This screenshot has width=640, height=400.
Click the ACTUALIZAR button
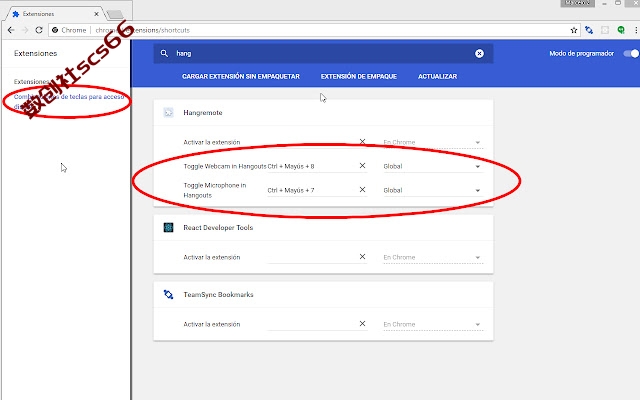(438, 76)
